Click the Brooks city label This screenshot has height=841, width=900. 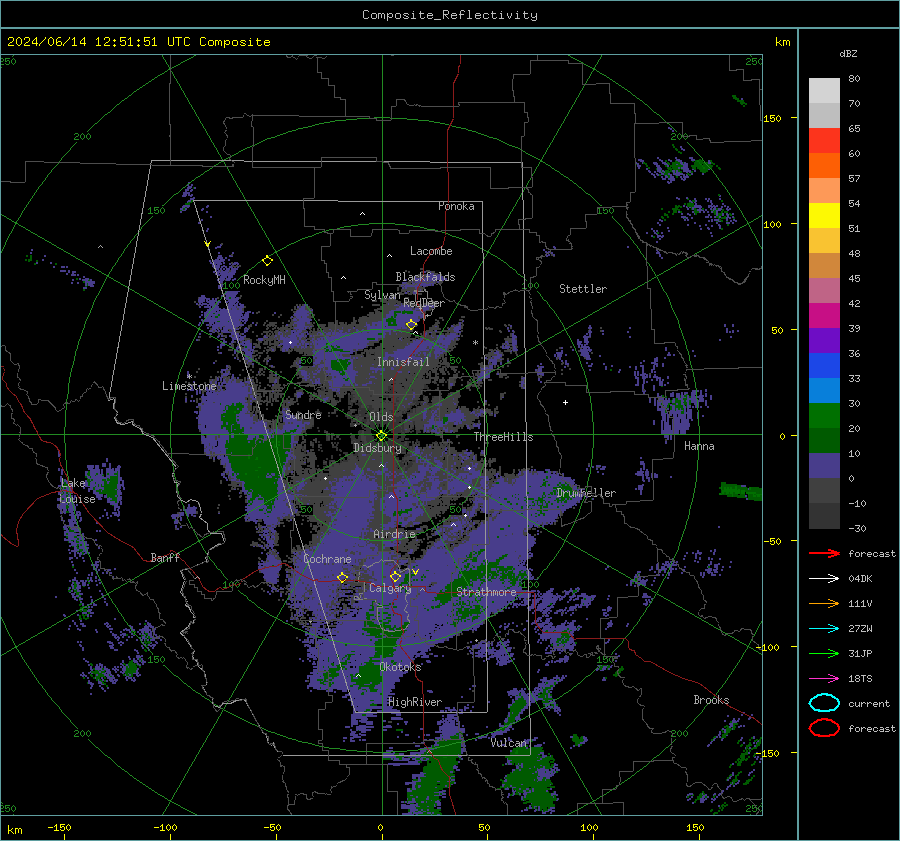[711, 700]
